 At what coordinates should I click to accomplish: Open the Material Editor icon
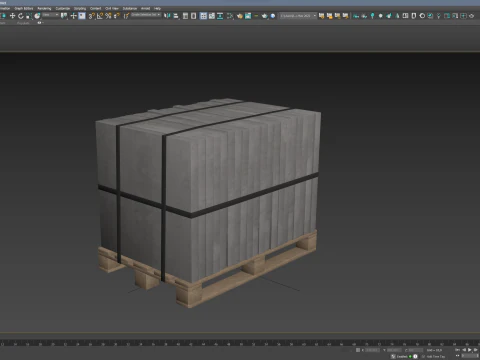(230, 16)
